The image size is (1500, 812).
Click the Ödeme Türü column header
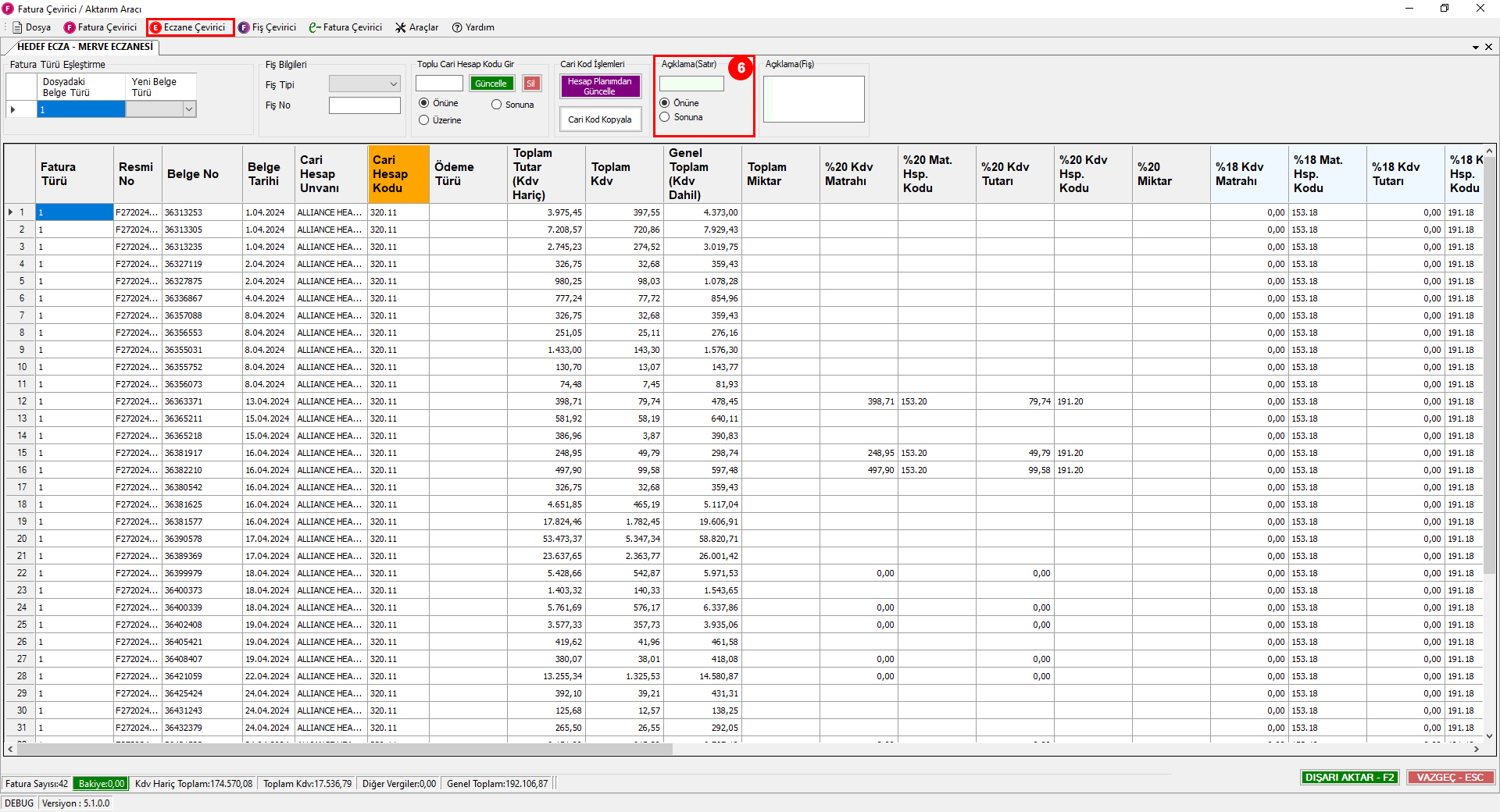click(468, 174)
